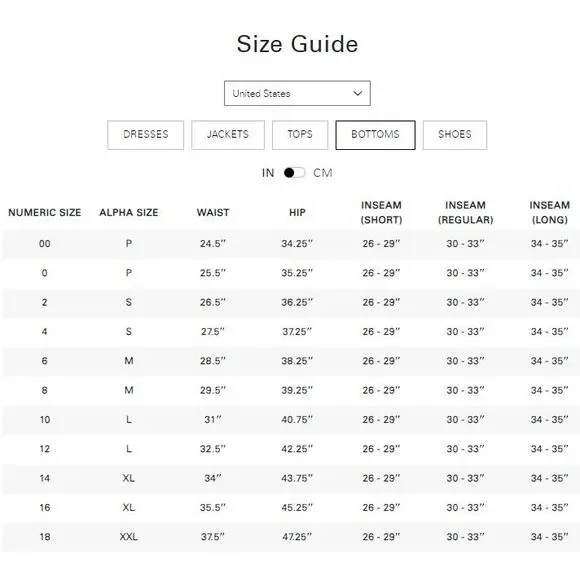
Task: Click the chevron arrow in country selector
Action: [x=357, y=93]
